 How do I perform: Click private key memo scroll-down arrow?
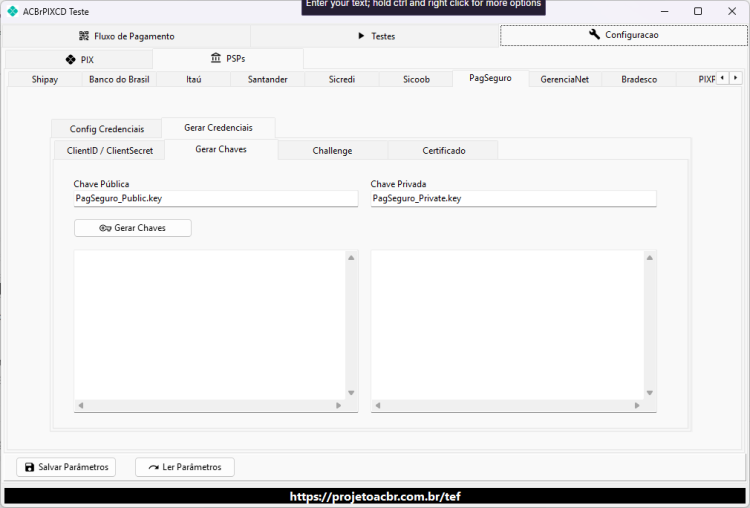click(x=650, y=393)
